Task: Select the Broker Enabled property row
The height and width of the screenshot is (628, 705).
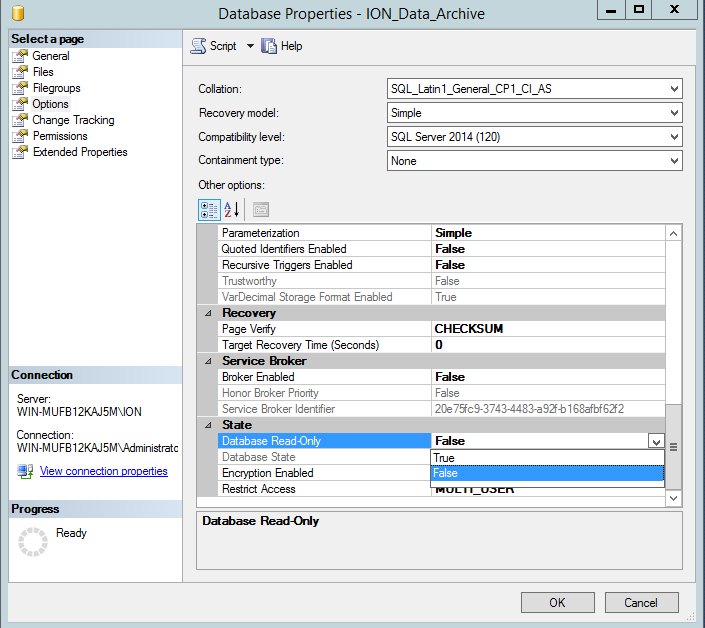Action: coord(442,377)
